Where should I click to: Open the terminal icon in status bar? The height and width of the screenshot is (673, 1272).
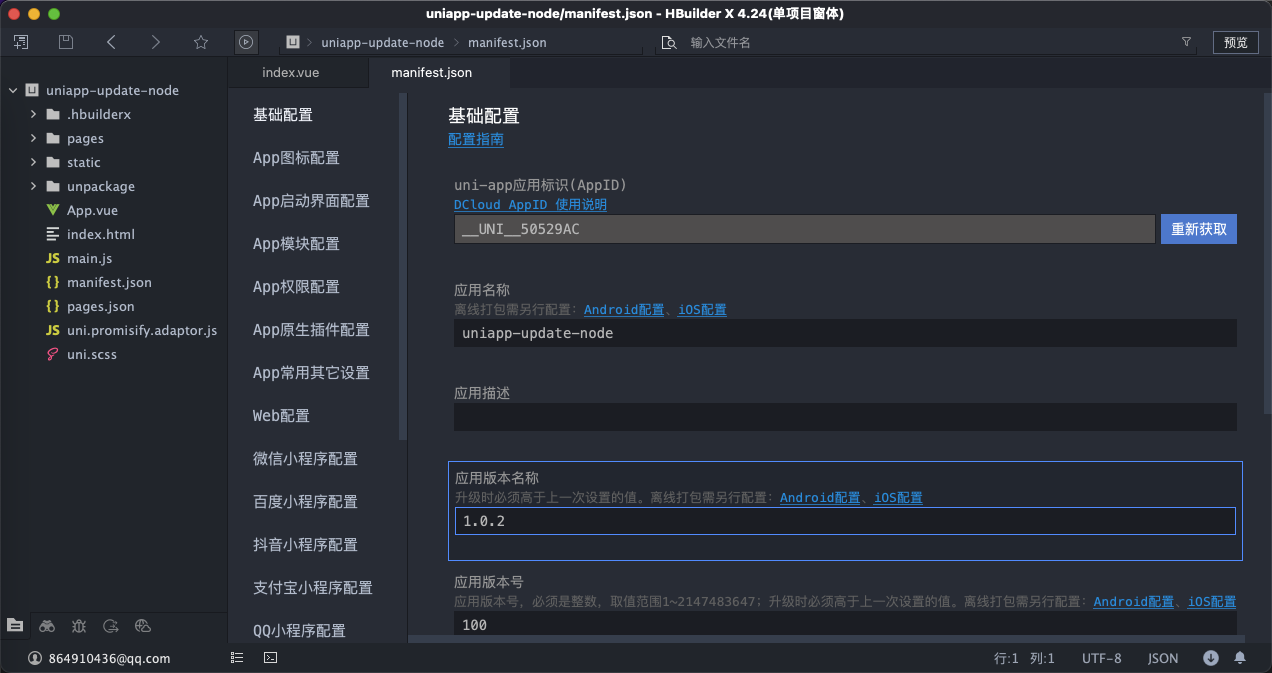(270, 658)
